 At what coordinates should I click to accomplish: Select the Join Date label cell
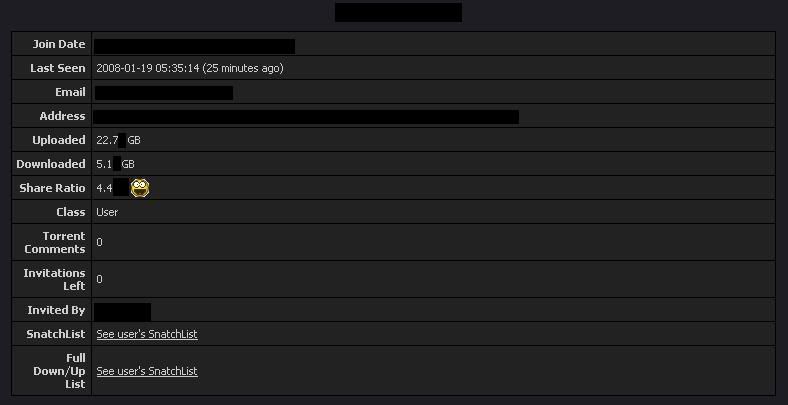coord(52,44)
